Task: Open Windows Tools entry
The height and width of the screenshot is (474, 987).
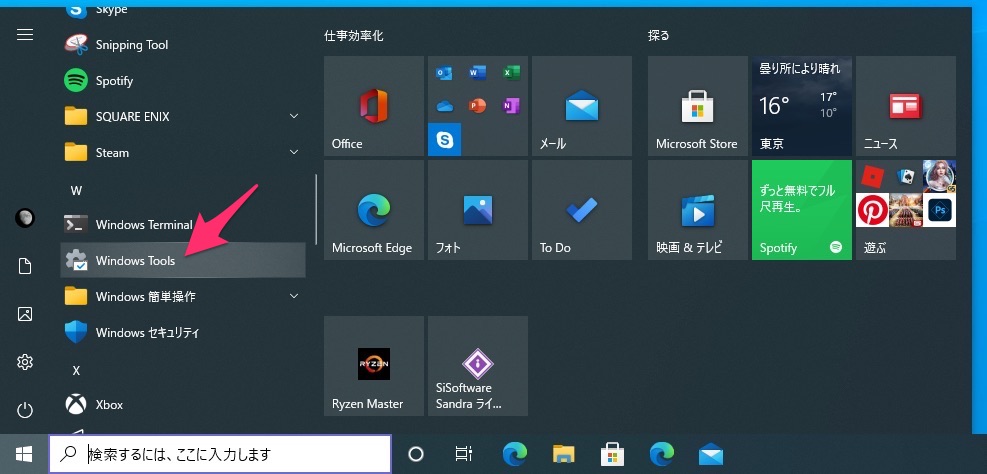Action: pyautogui.click(x=183, y=260)
